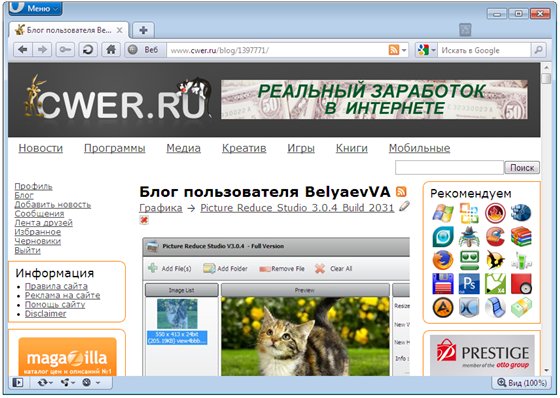Open the password wand key icon
This screenshot has width=560, height=398.
pyautogui.click(x=65, y=50)
